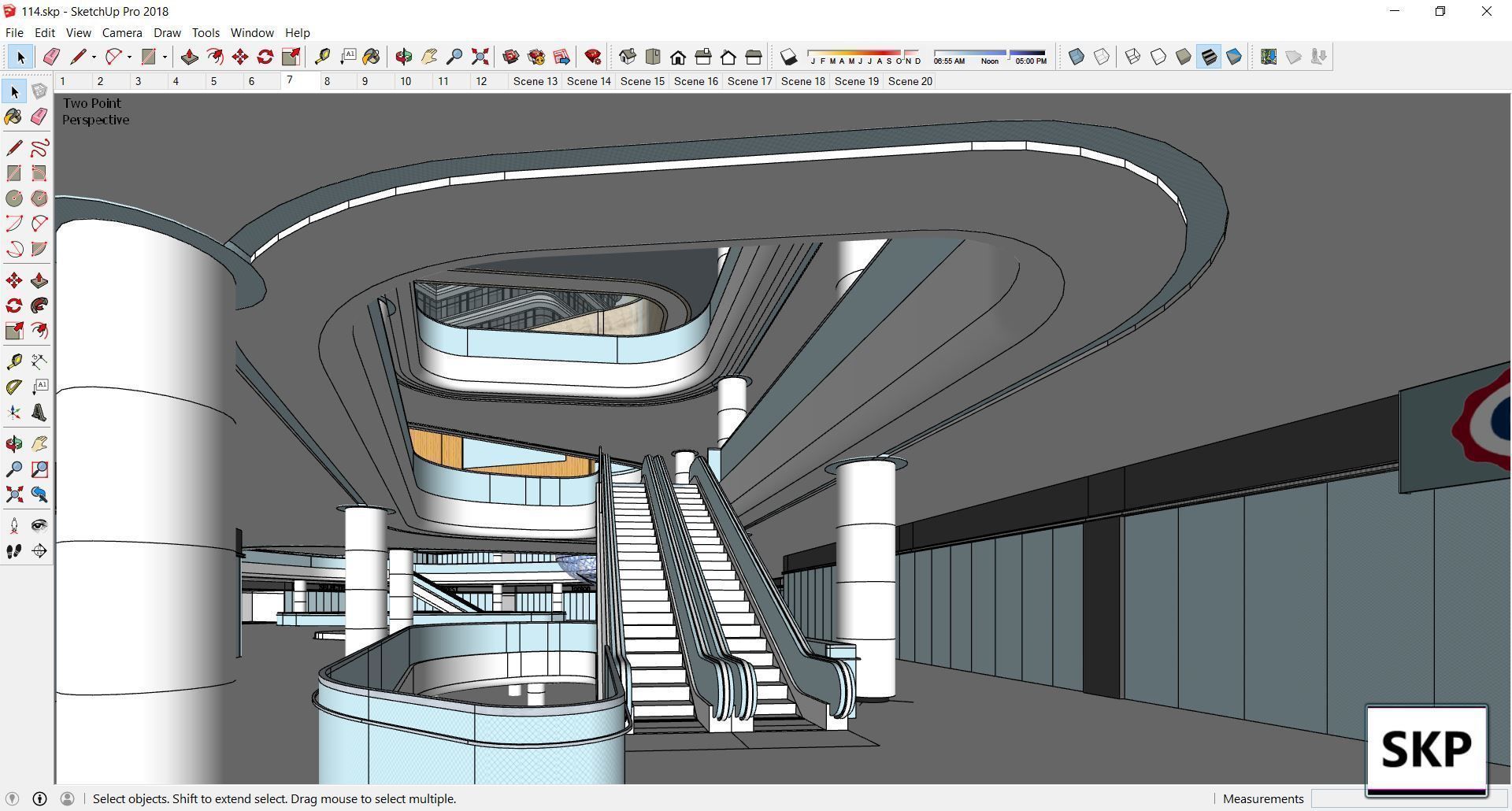Image resolution: width=1512 pixels, height=811 pixels.
Task: Pick the Circle tool
Action: click(x=14, y=198)
